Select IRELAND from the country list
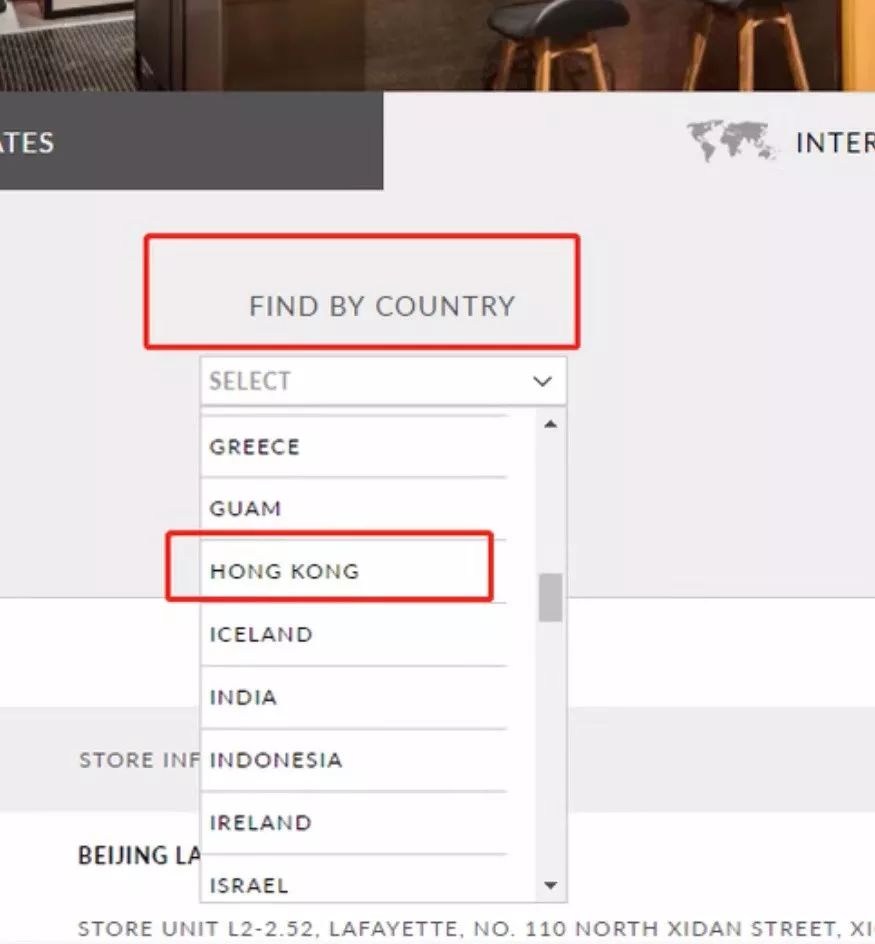 click(x=261, y=822)
